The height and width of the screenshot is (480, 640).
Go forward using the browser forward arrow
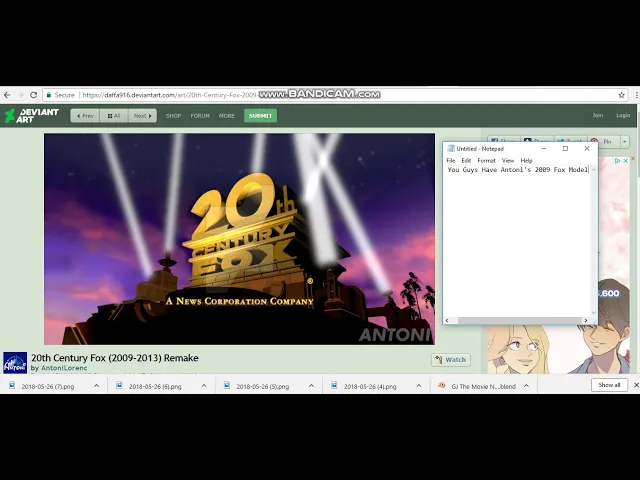pyautogui.click(x=20, y=95)
